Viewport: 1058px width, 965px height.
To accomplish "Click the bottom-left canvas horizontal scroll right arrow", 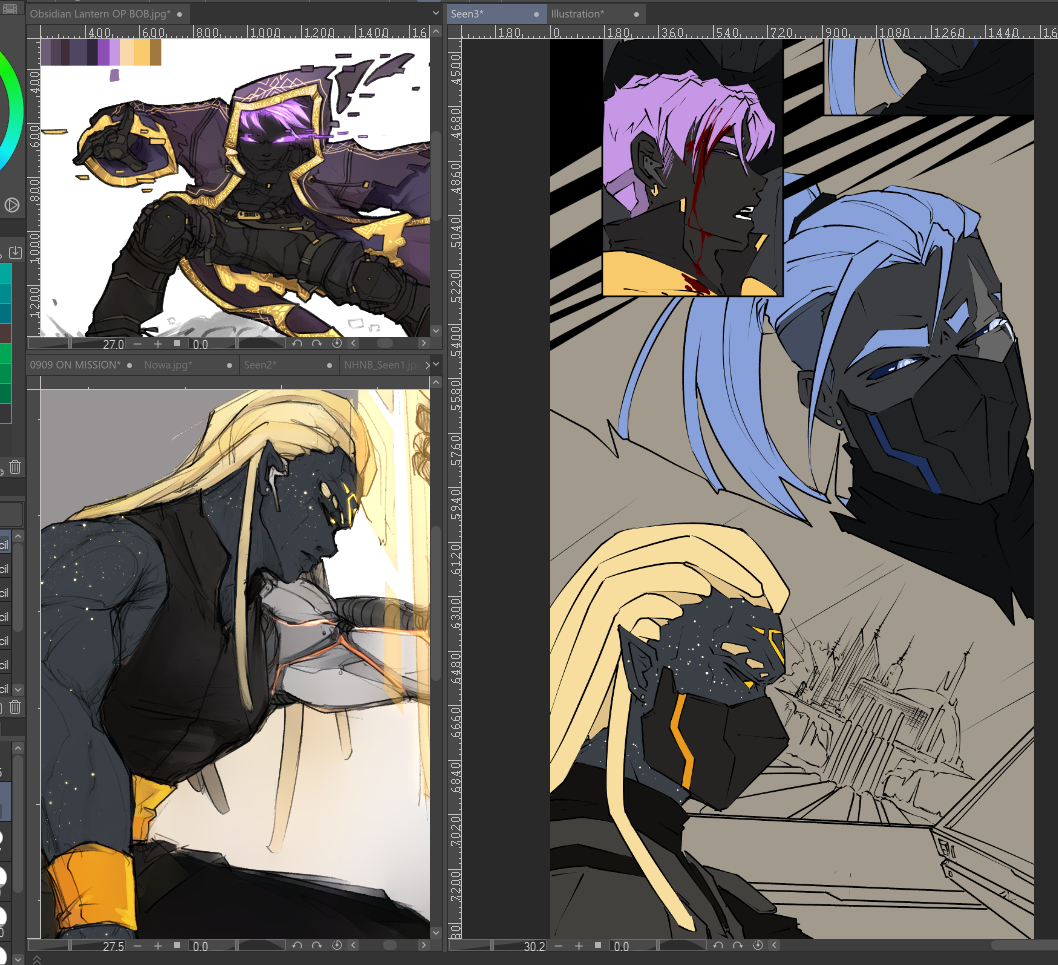I will tap(423, 945).
